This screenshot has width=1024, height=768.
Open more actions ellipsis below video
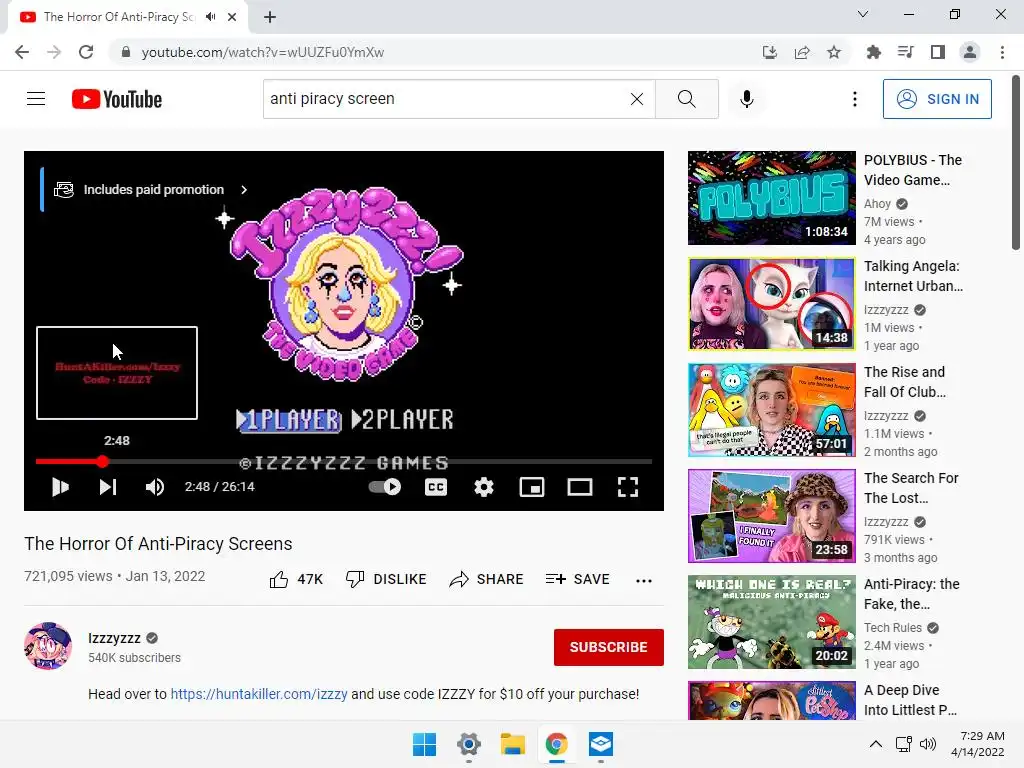click(644, 580)
